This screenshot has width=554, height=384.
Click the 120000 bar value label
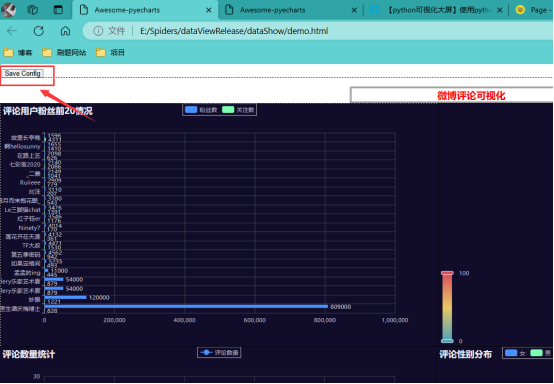99,298
